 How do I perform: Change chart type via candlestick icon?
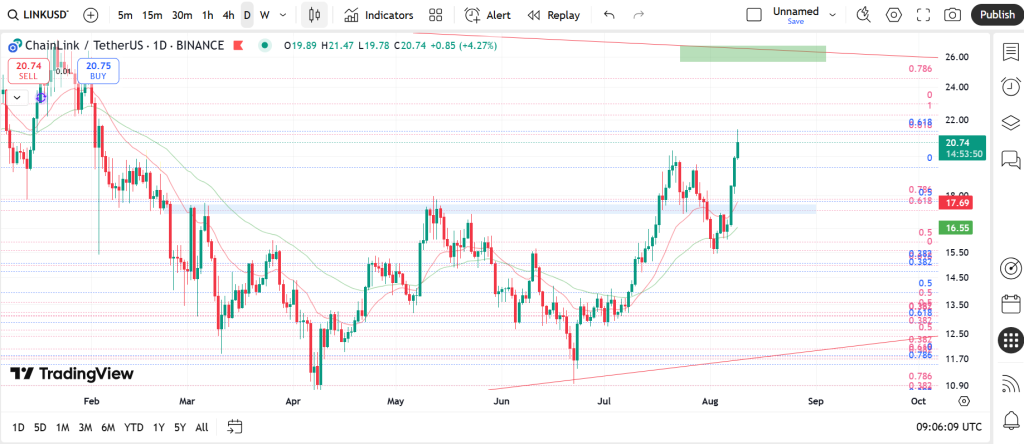pos(315,14)
